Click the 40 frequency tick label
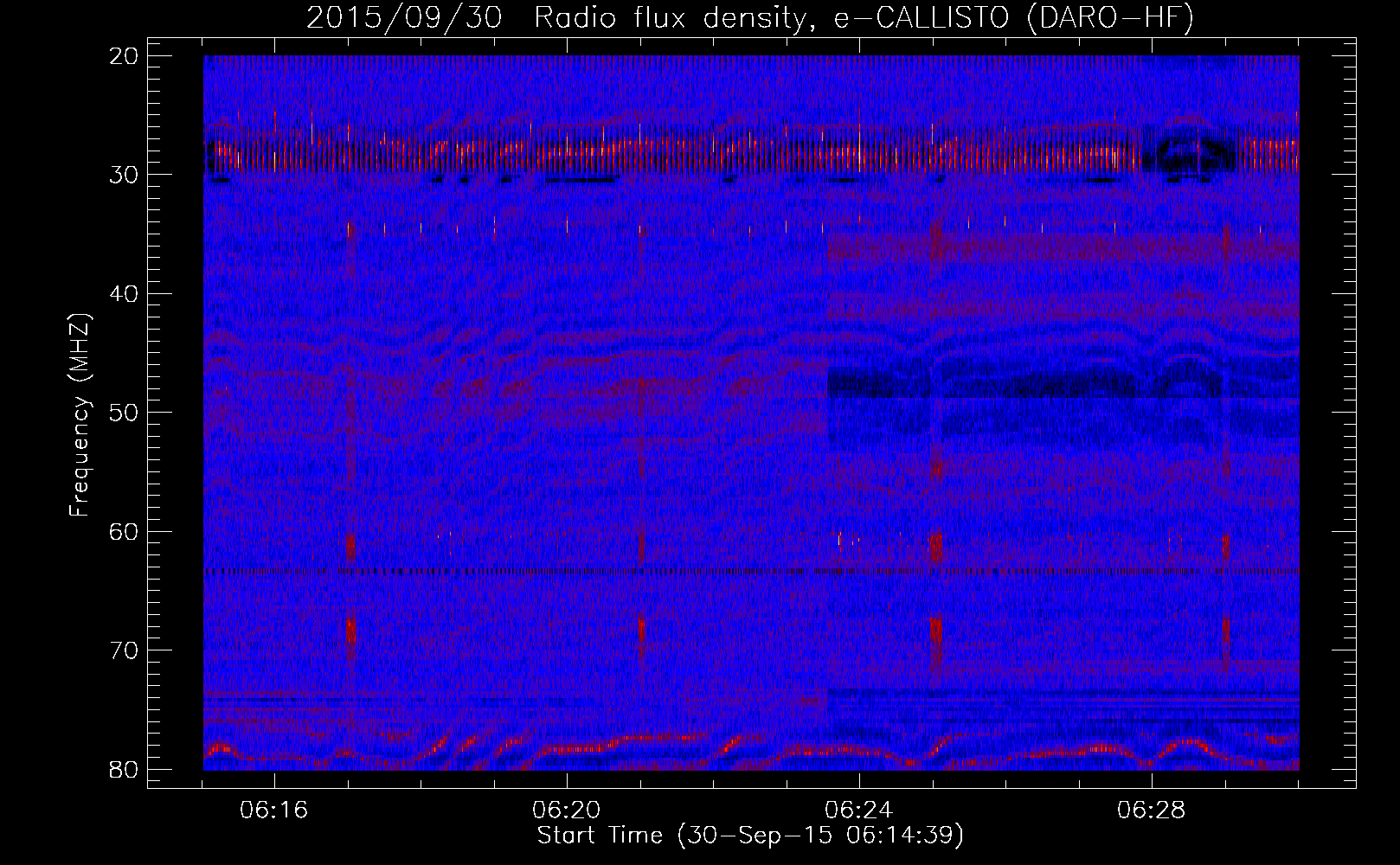The width and height of the screenshot is (1400, 865). point(125,293)
